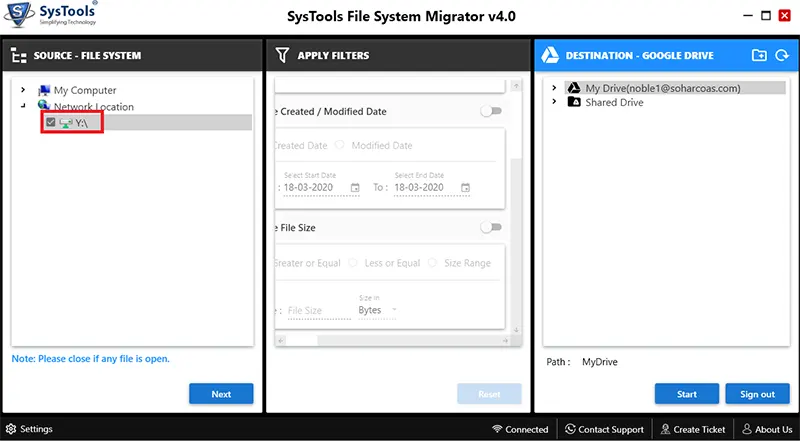Viewport: 800px width, 441px height.
Task: Click the My Computer icon
Action: (44, 90)
